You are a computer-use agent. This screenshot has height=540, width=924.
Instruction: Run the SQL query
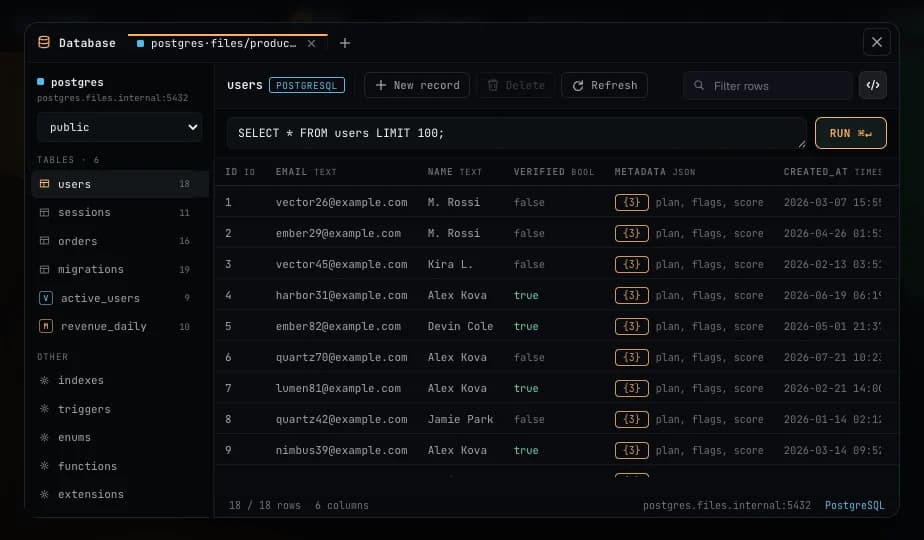tap(850, 133)
